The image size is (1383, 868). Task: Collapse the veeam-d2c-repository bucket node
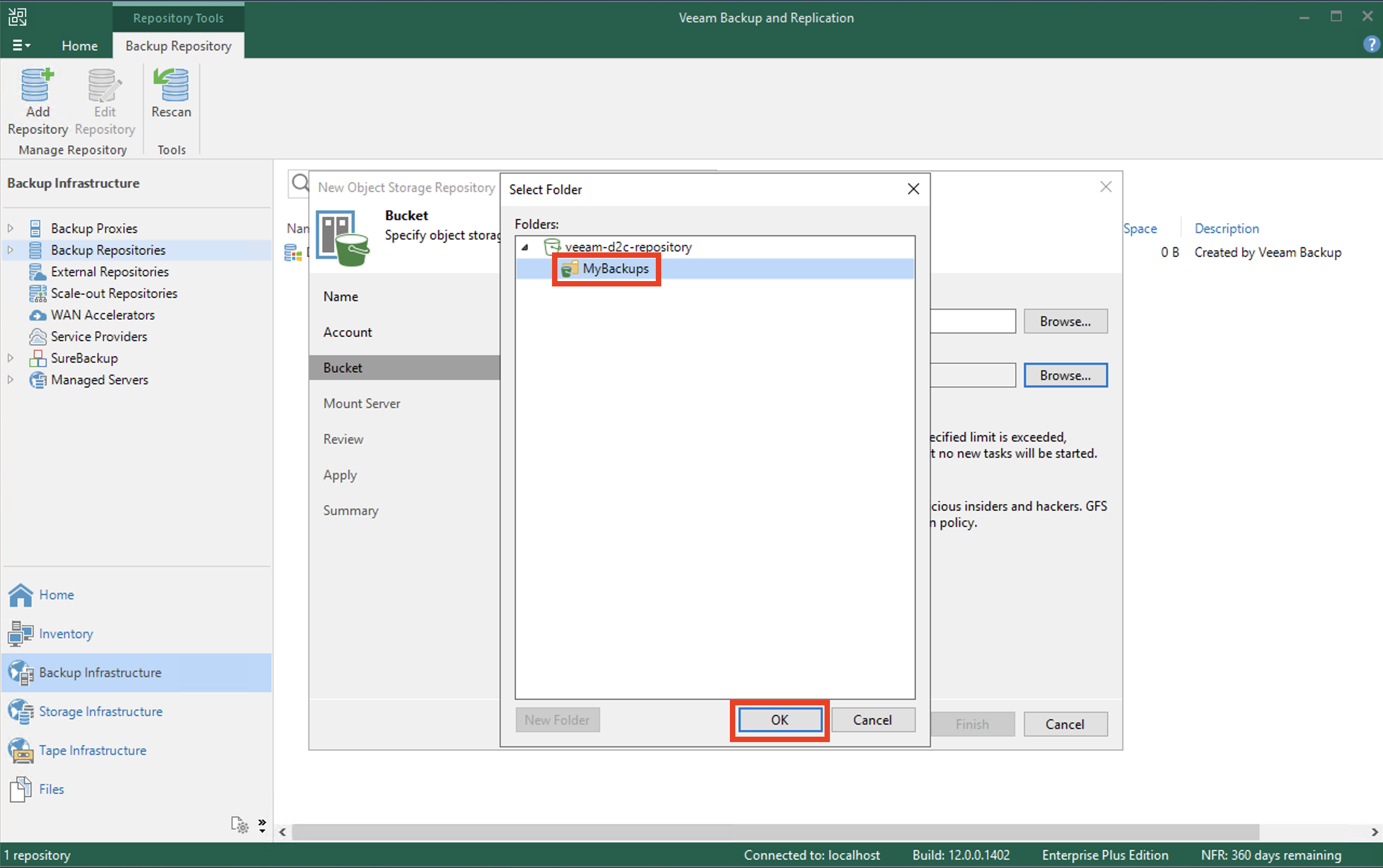click(525, 248)
